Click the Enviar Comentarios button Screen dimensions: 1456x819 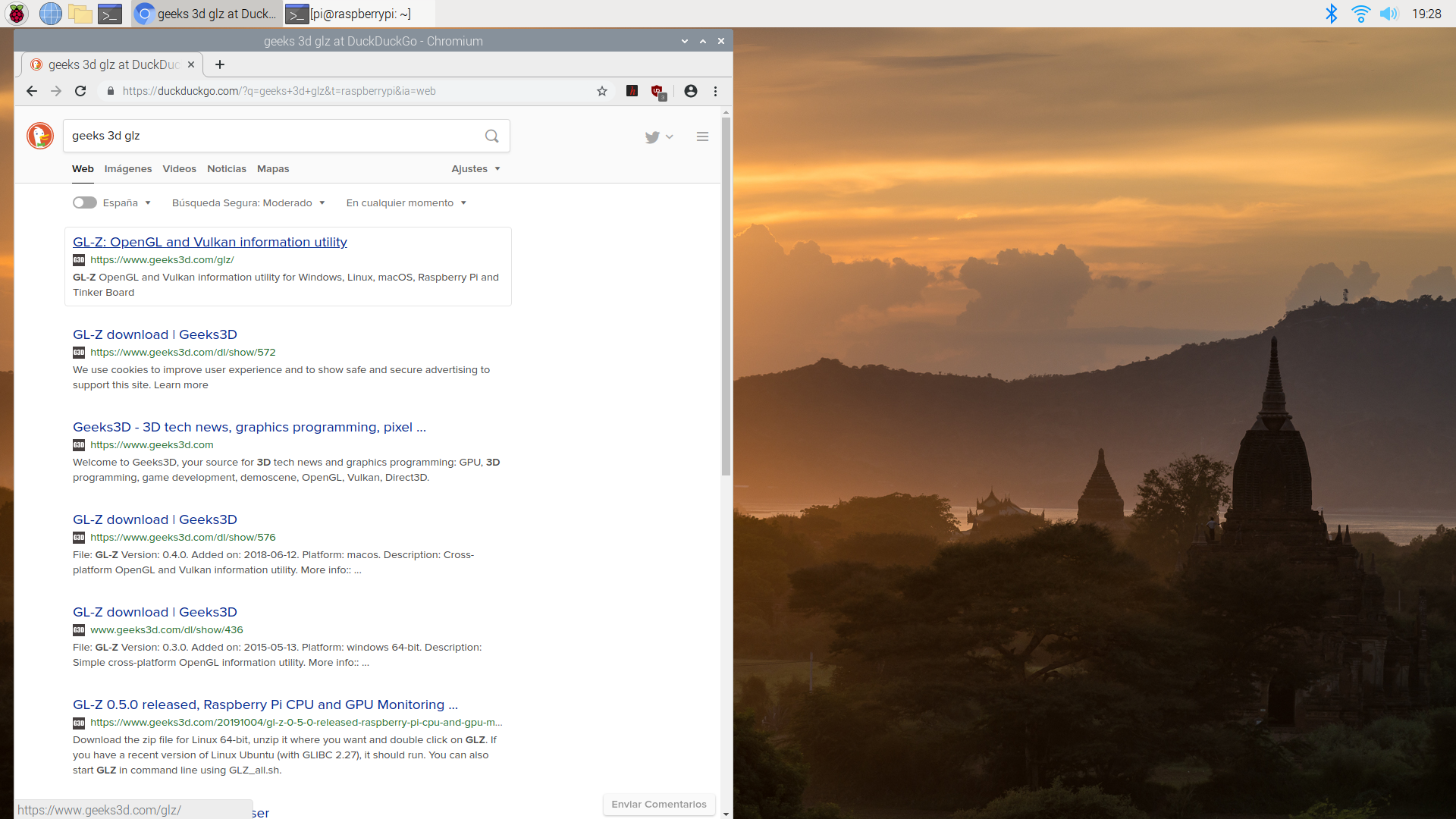[x=659, y=804]
